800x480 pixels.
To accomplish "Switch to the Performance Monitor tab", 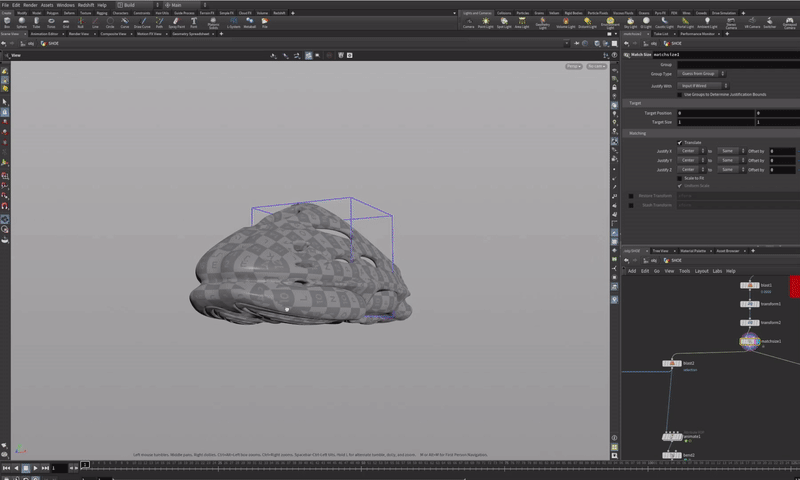I will (697, 34).
